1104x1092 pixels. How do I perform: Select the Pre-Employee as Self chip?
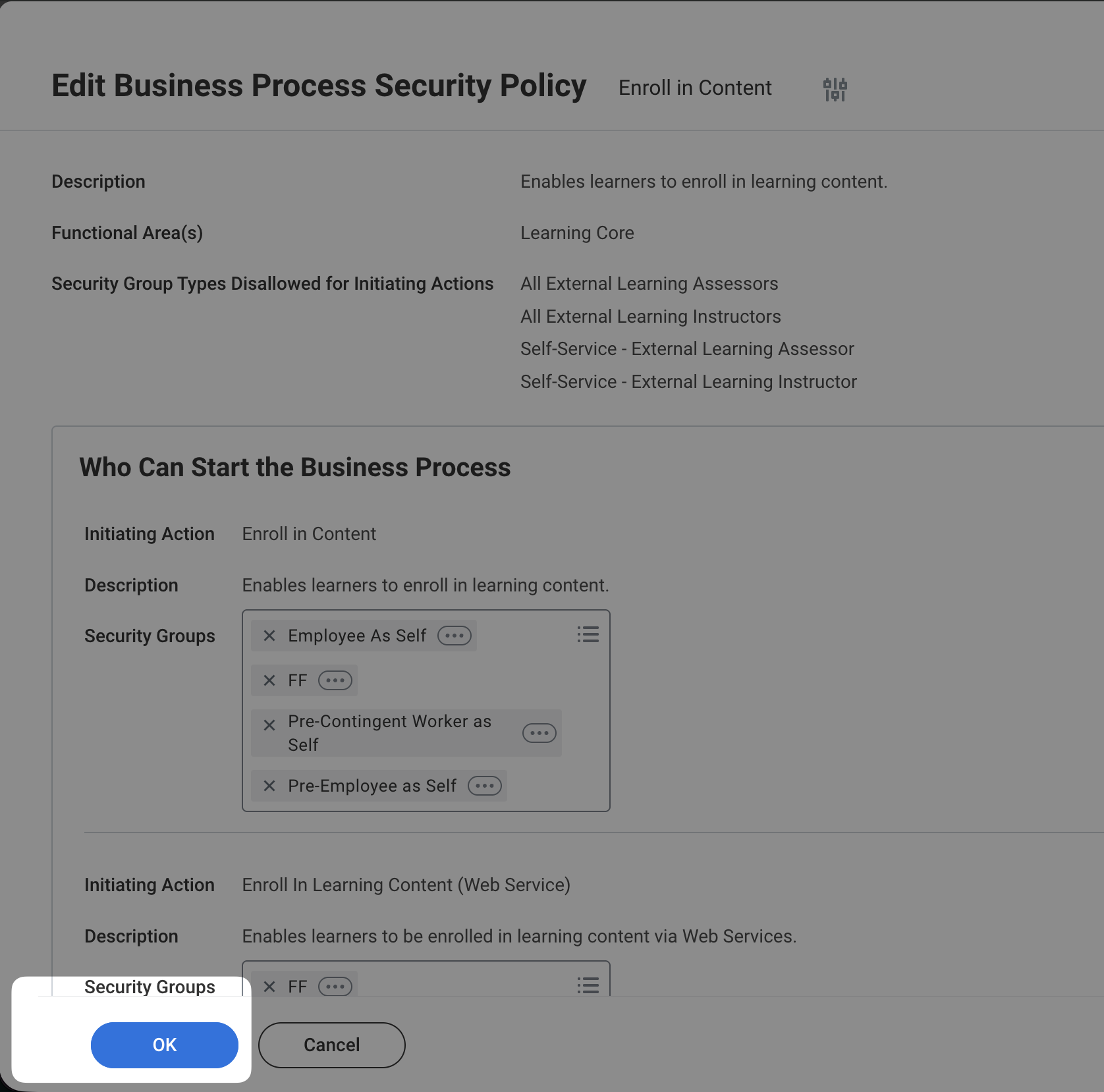tap(372, 786)
